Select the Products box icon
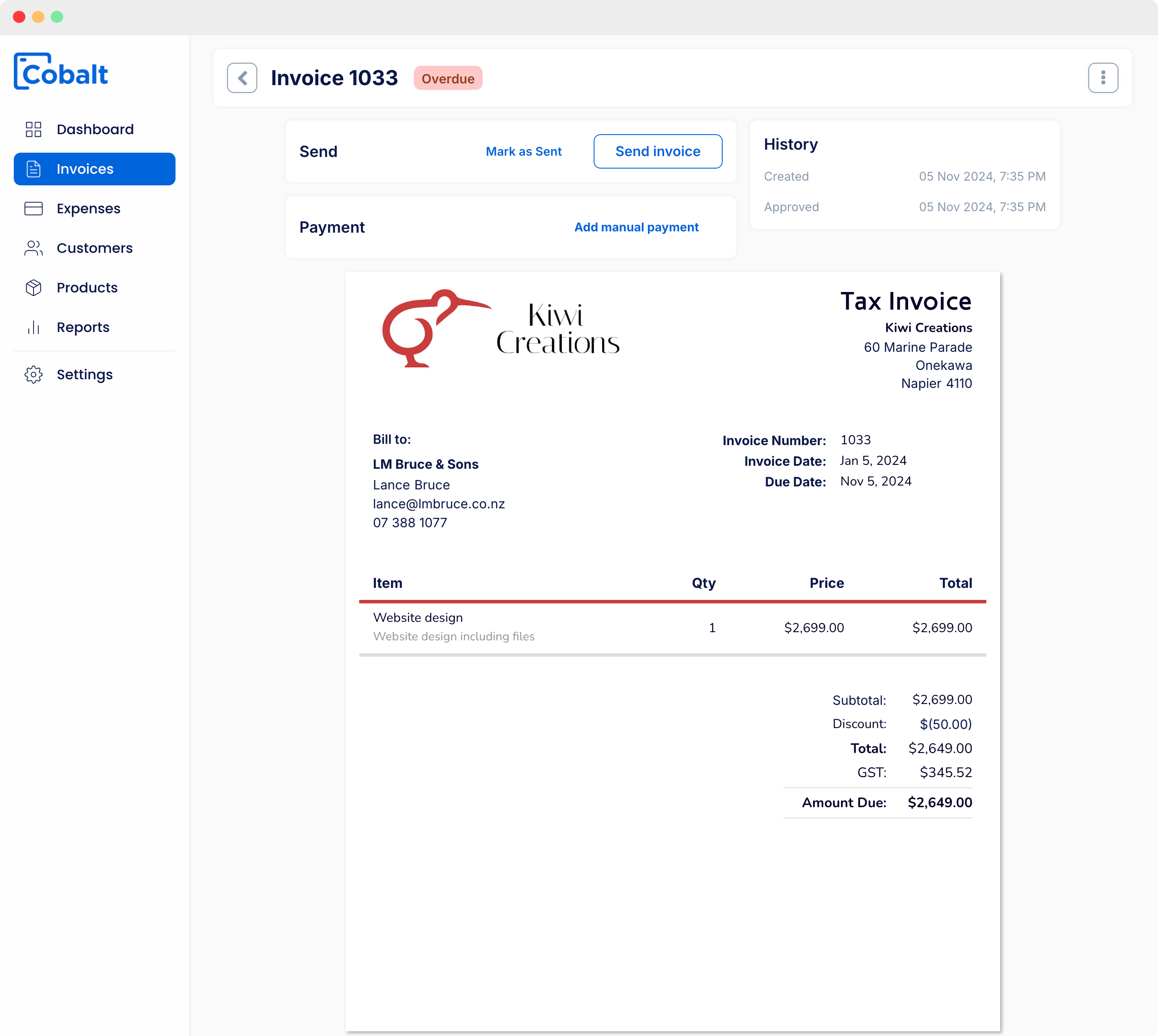The width and height of the screenshot is (1158, 1036). click(33, 287)
